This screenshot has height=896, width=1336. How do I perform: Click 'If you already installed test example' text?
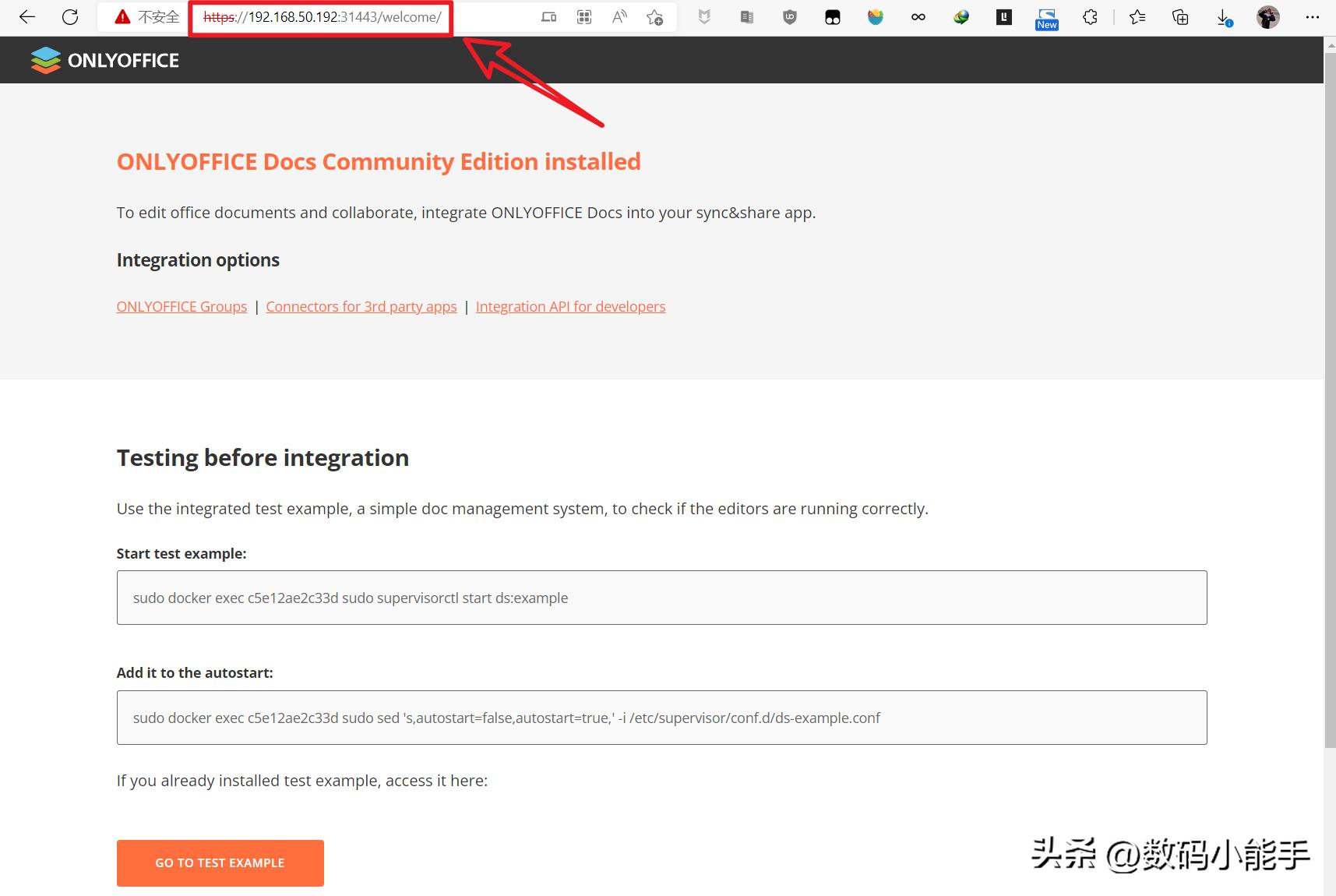click(302, 781)
